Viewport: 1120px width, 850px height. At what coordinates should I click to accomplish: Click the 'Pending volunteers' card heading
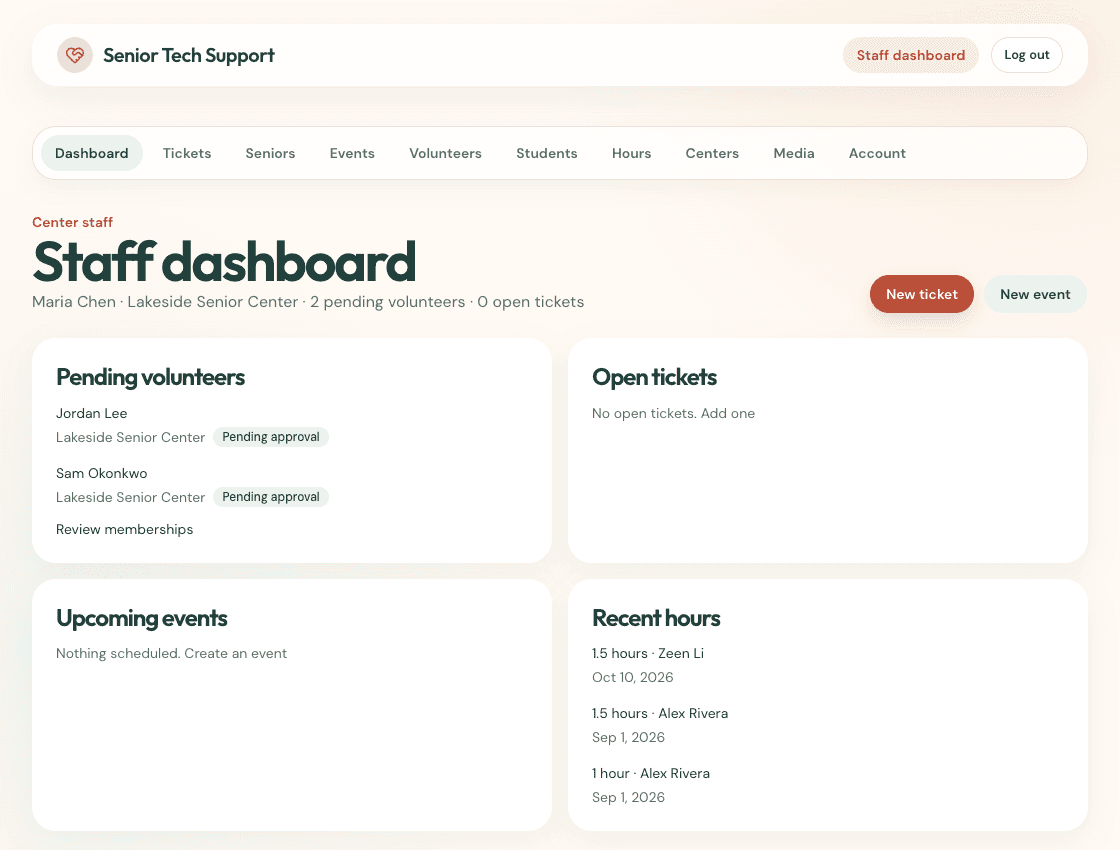coord(151,377)
